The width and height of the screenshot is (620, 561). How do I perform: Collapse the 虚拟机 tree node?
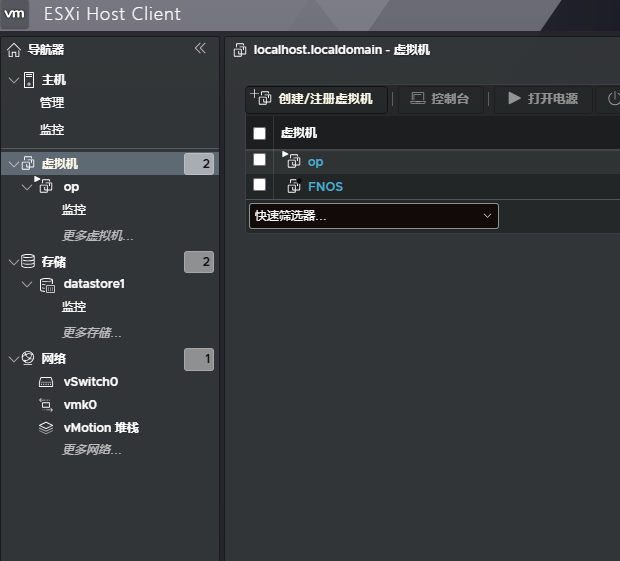(x=14, y=164)
